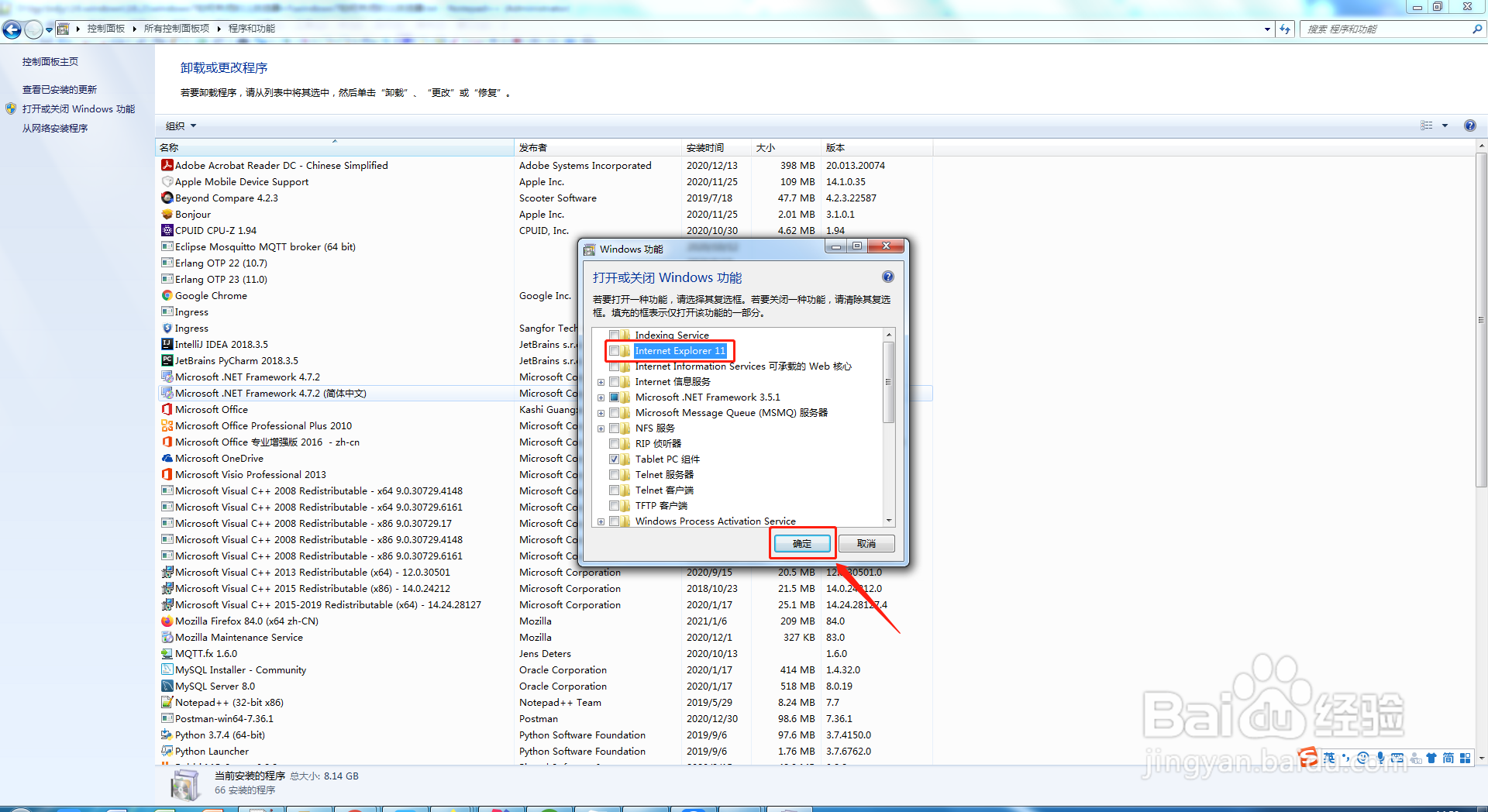The height and width of the screenshot is (812, 1488).
Task: Click the Mozilla Firefox 84.0 icon
Action: 167,621
